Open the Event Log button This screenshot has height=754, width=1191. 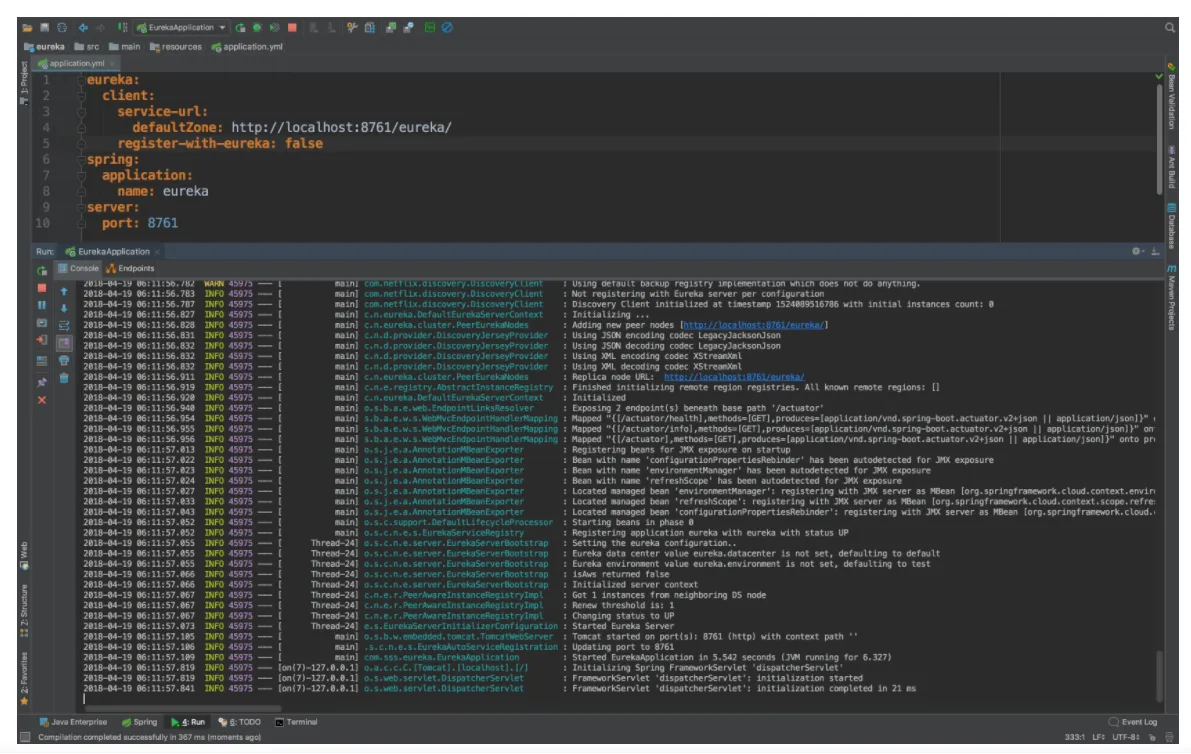(1133, 722)
